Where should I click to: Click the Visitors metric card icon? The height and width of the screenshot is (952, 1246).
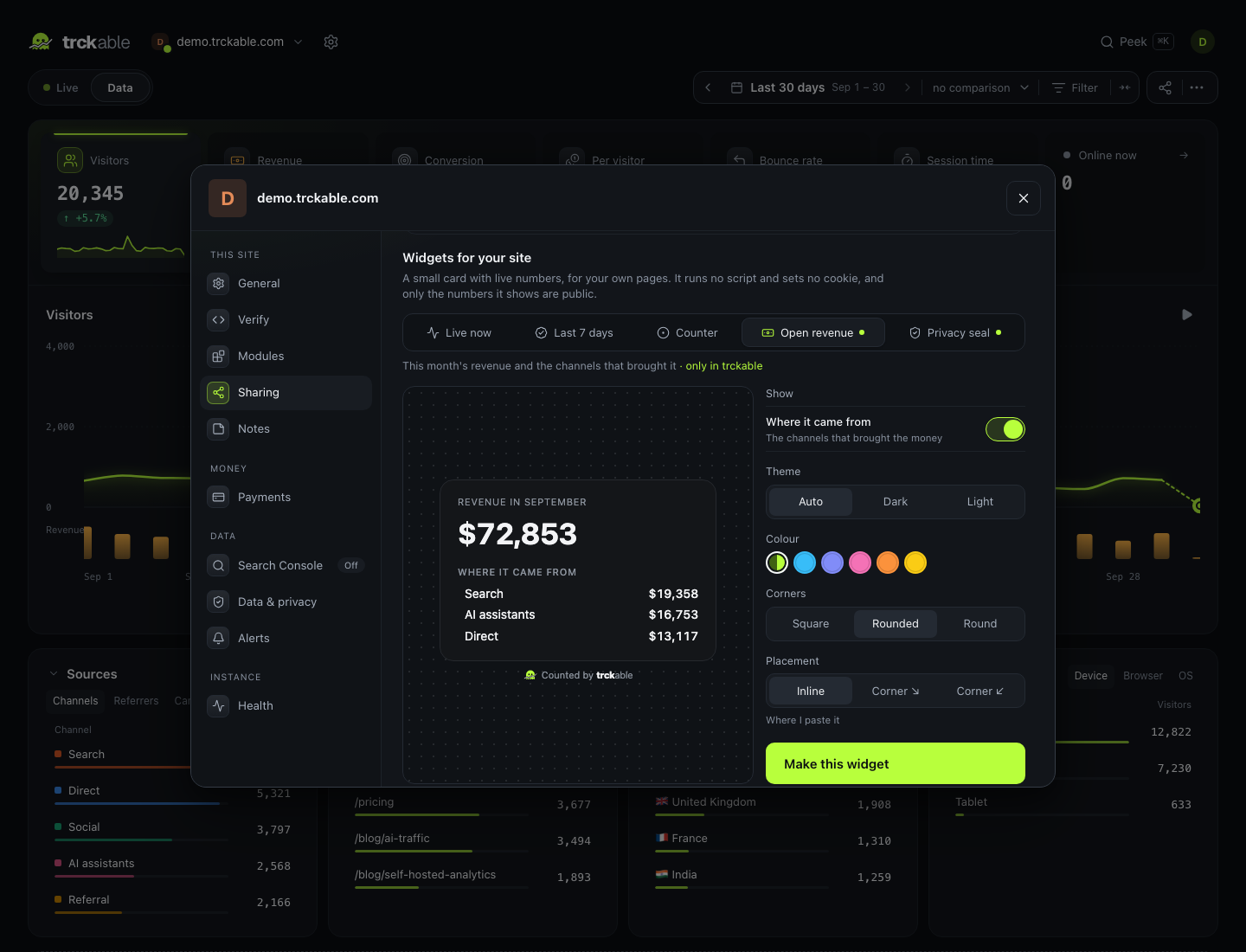pos(70,160)
